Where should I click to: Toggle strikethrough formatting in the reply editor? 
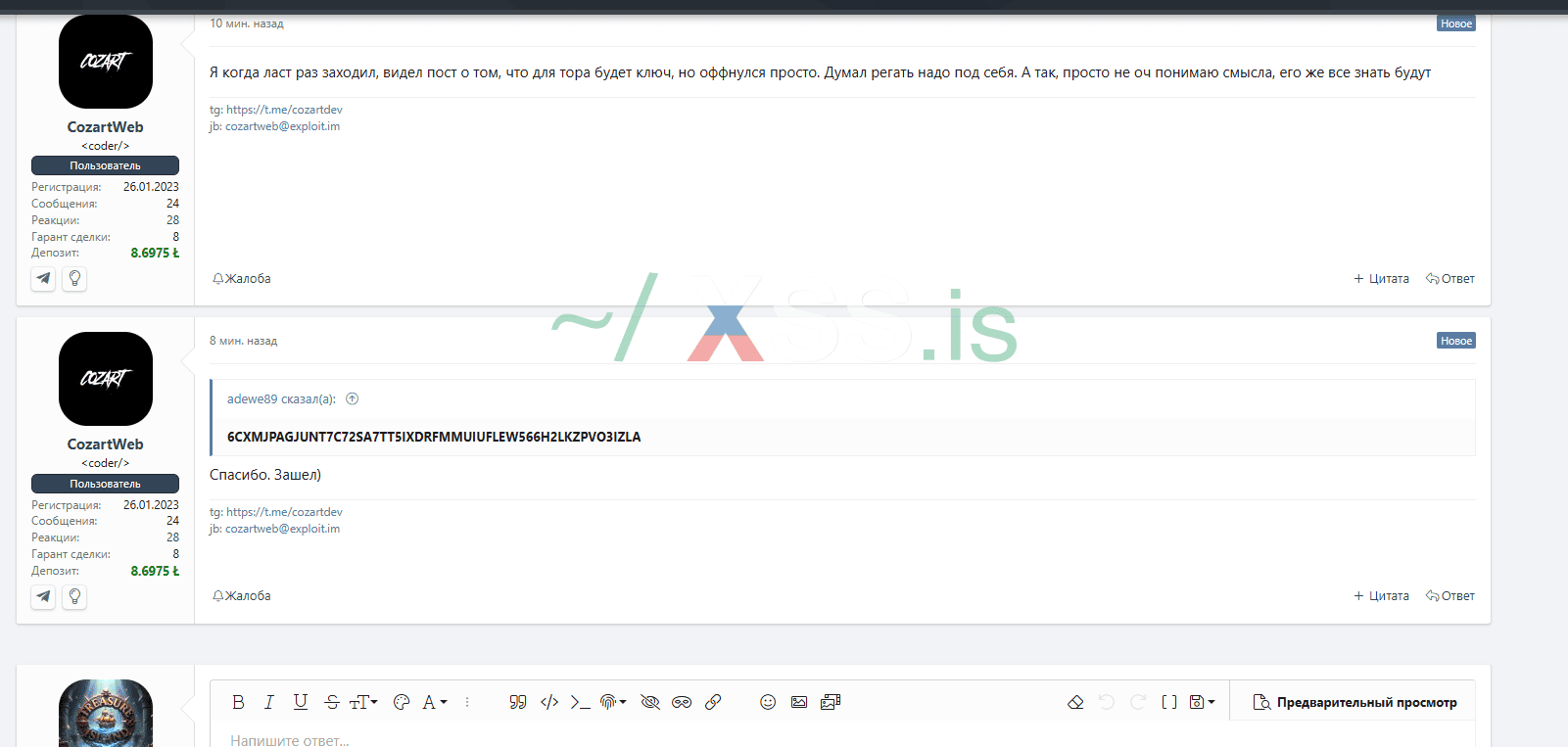(x=332, y=702)
